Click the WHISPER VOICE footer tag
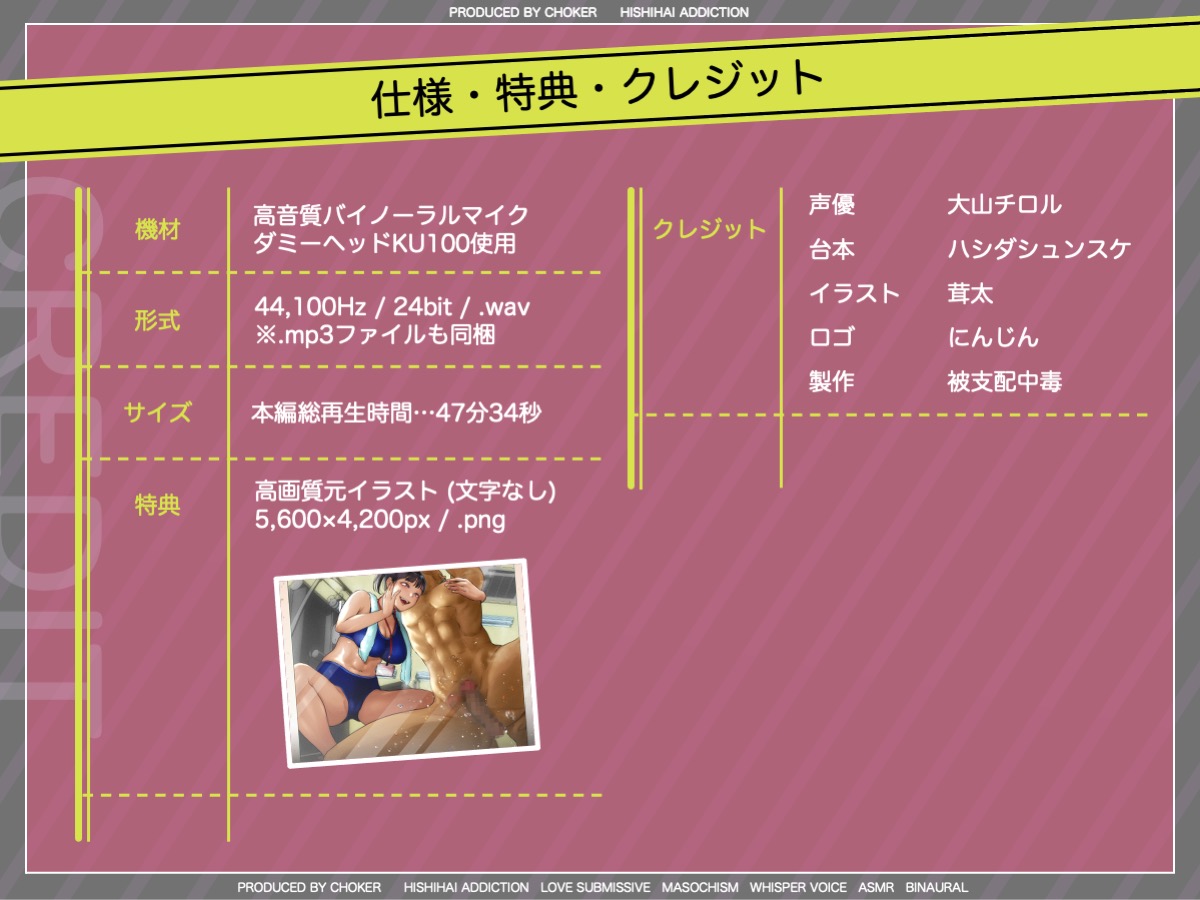Viewport: 1200px width, 900px height. click(x=798, y=887)
